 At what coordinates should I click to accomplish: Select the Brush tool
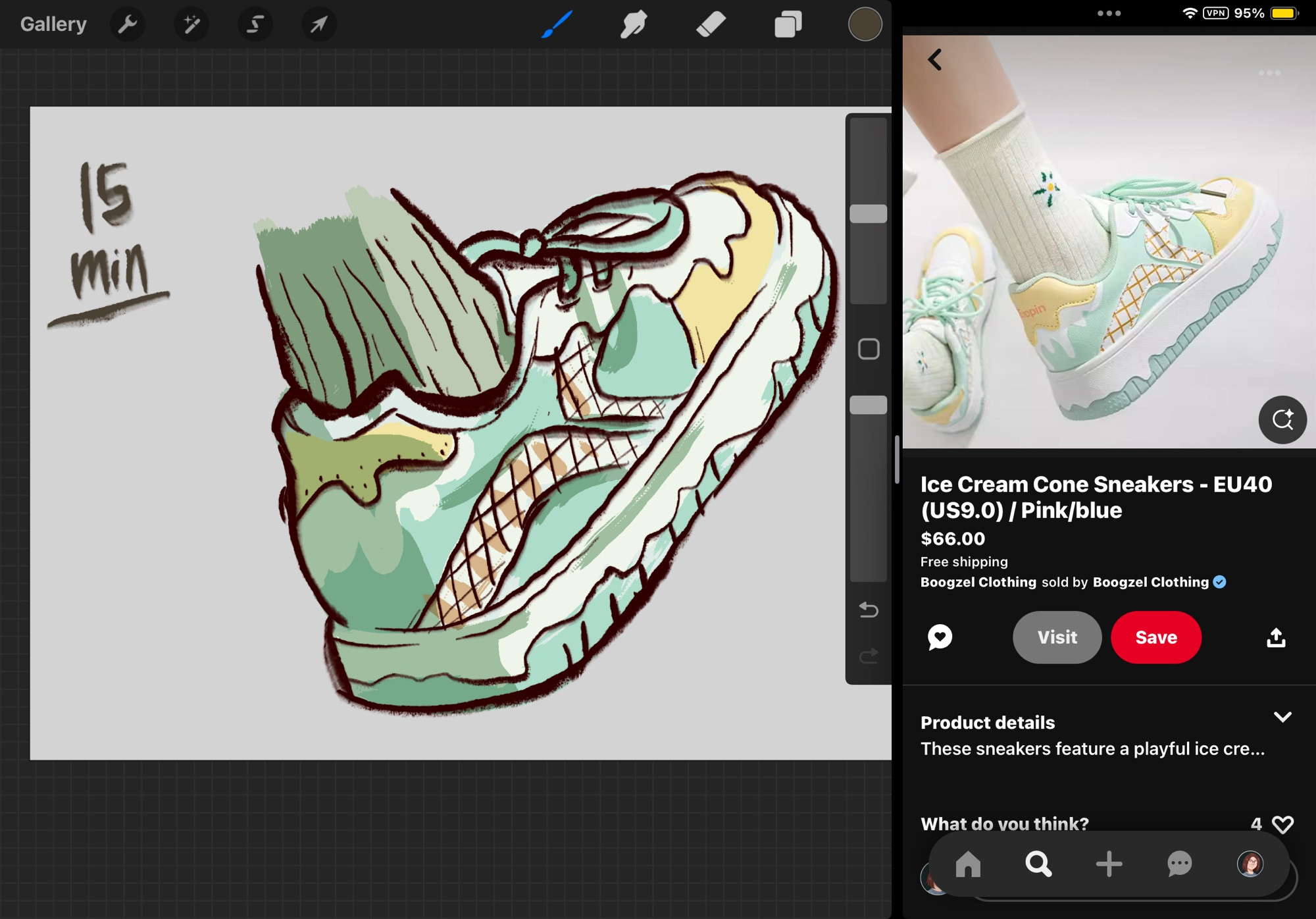(x=557, y=24)
